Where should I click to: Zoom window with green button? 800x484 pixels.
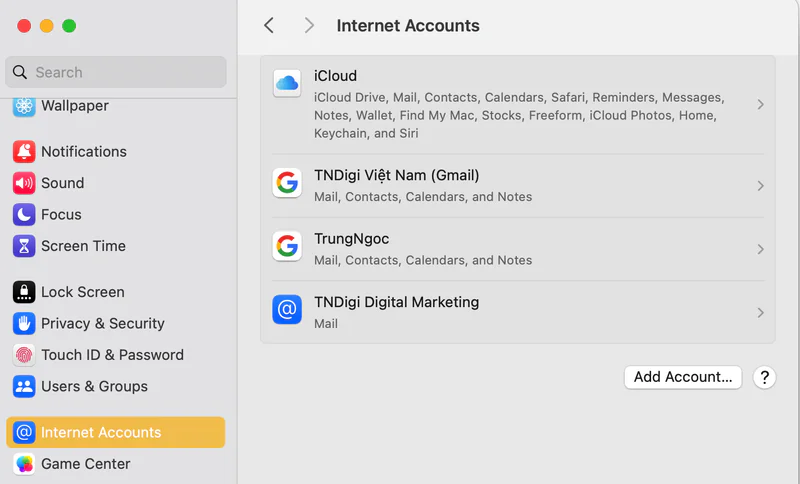pos(69,26)
